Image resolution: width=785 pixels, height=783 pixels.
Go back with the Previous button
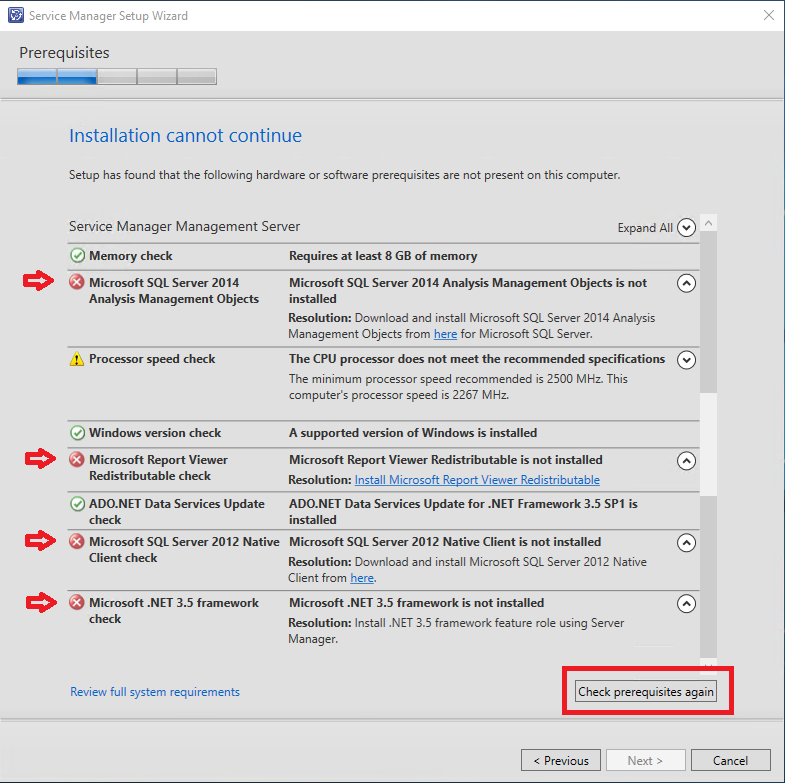coord(561,760)
